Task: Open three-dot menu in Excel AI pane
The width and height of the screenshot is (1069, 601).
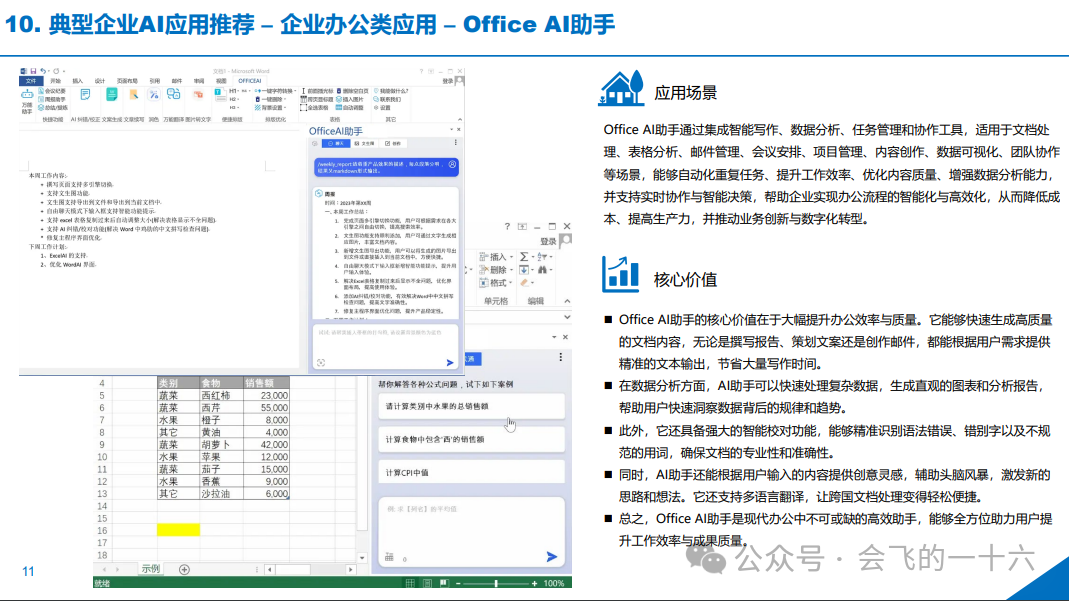Action: pyautogui.click(x=560, y=357)
